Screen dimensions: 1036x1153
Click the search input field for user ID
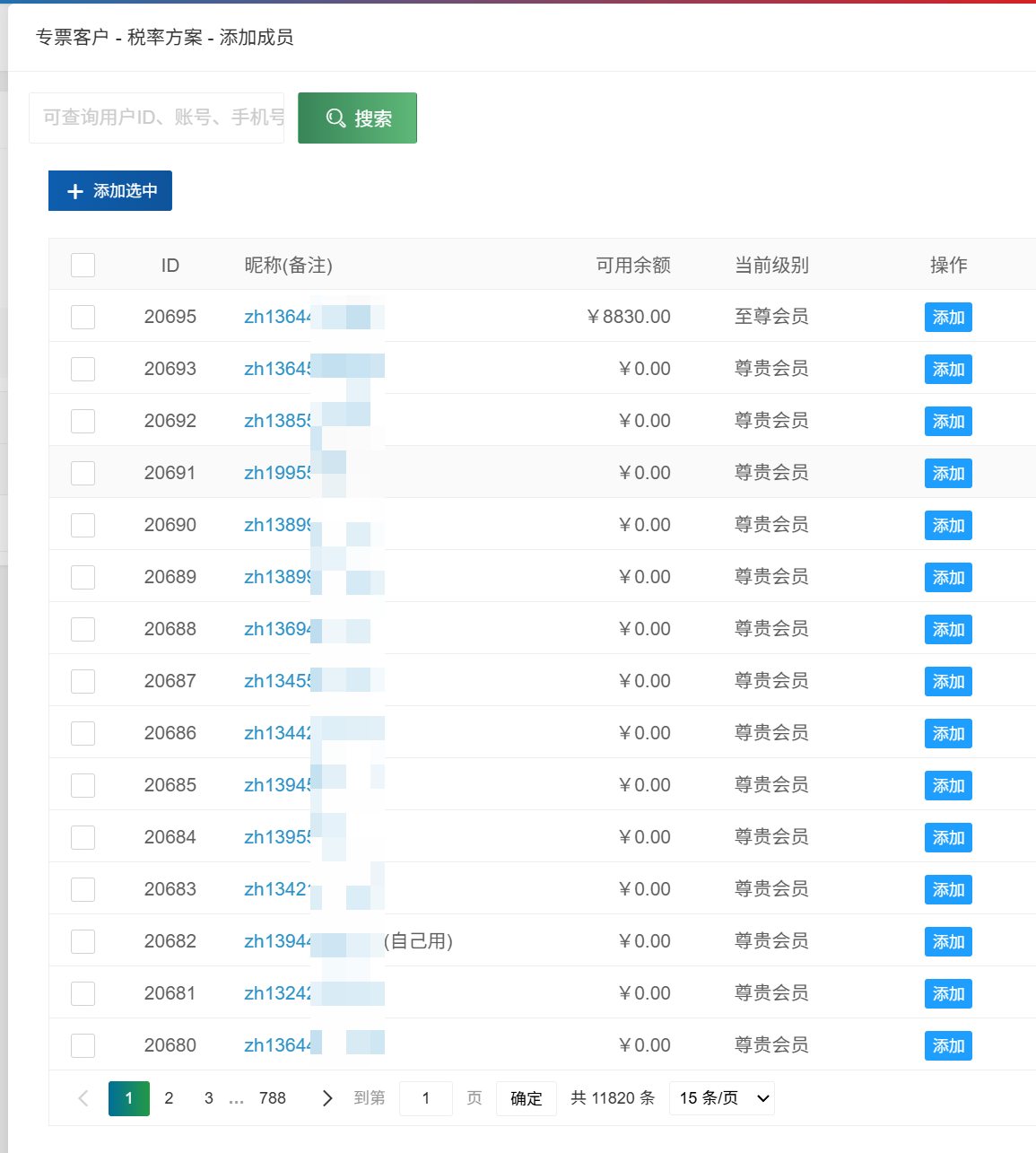point(157,118)
